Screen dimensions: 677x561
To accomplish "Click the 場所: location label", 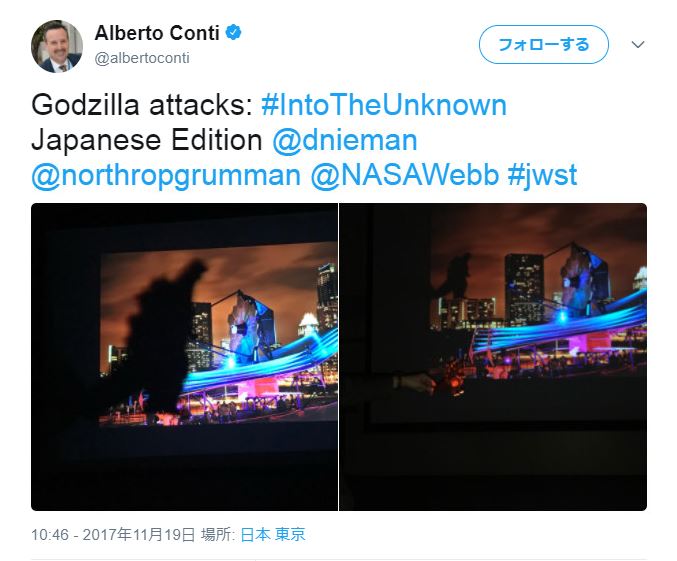I will coord(218,535).
